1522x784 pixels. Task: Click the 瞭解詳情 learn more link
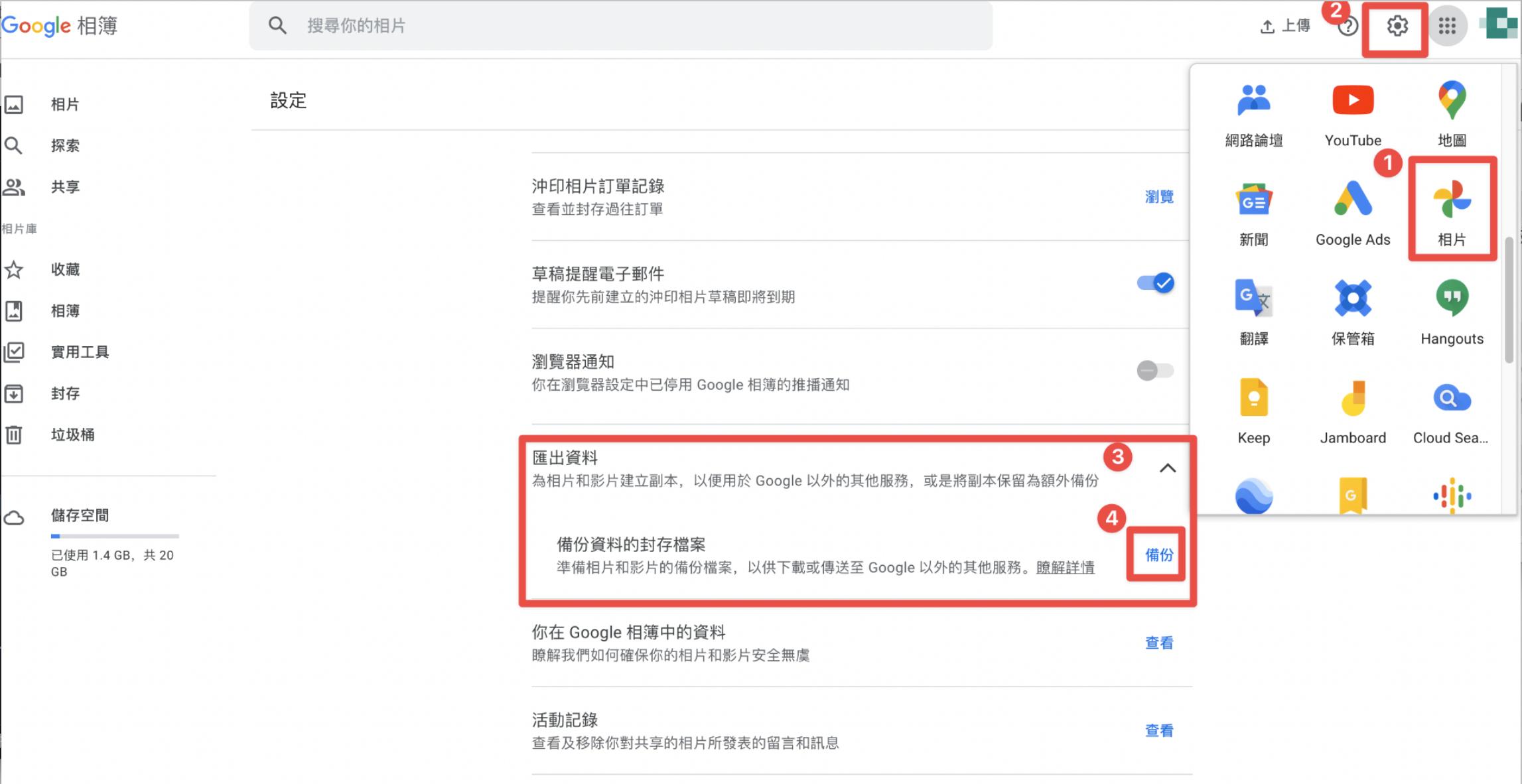pyautogui.click(x=1065, y=568)
